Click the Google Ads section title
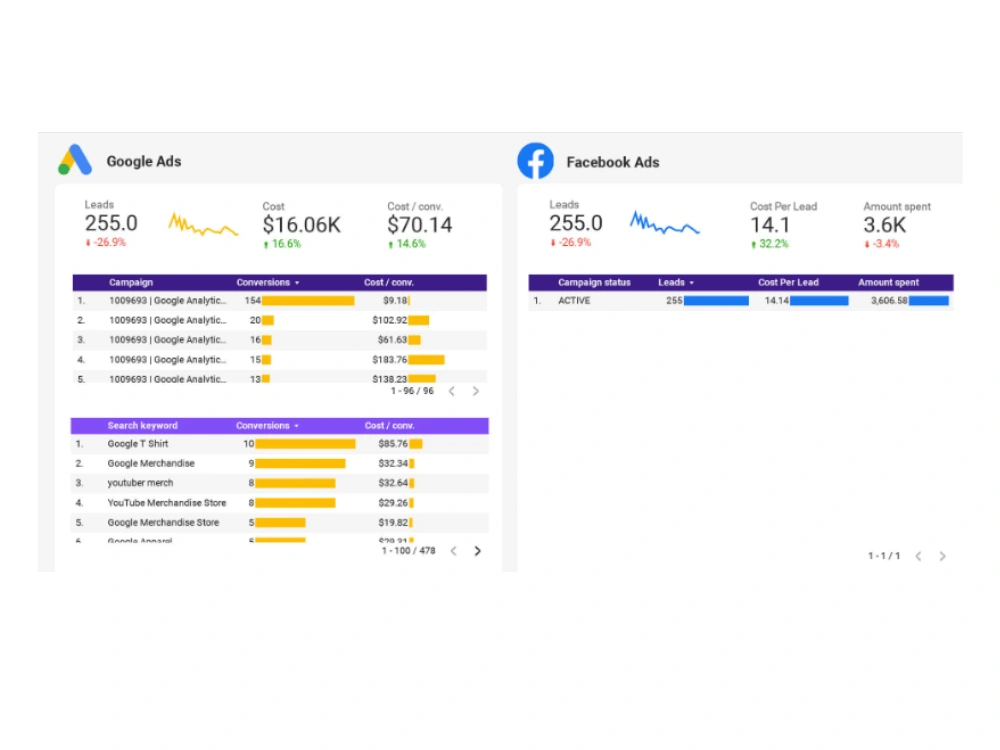This screenshot has height=750, width=1000. pos(143,161)
